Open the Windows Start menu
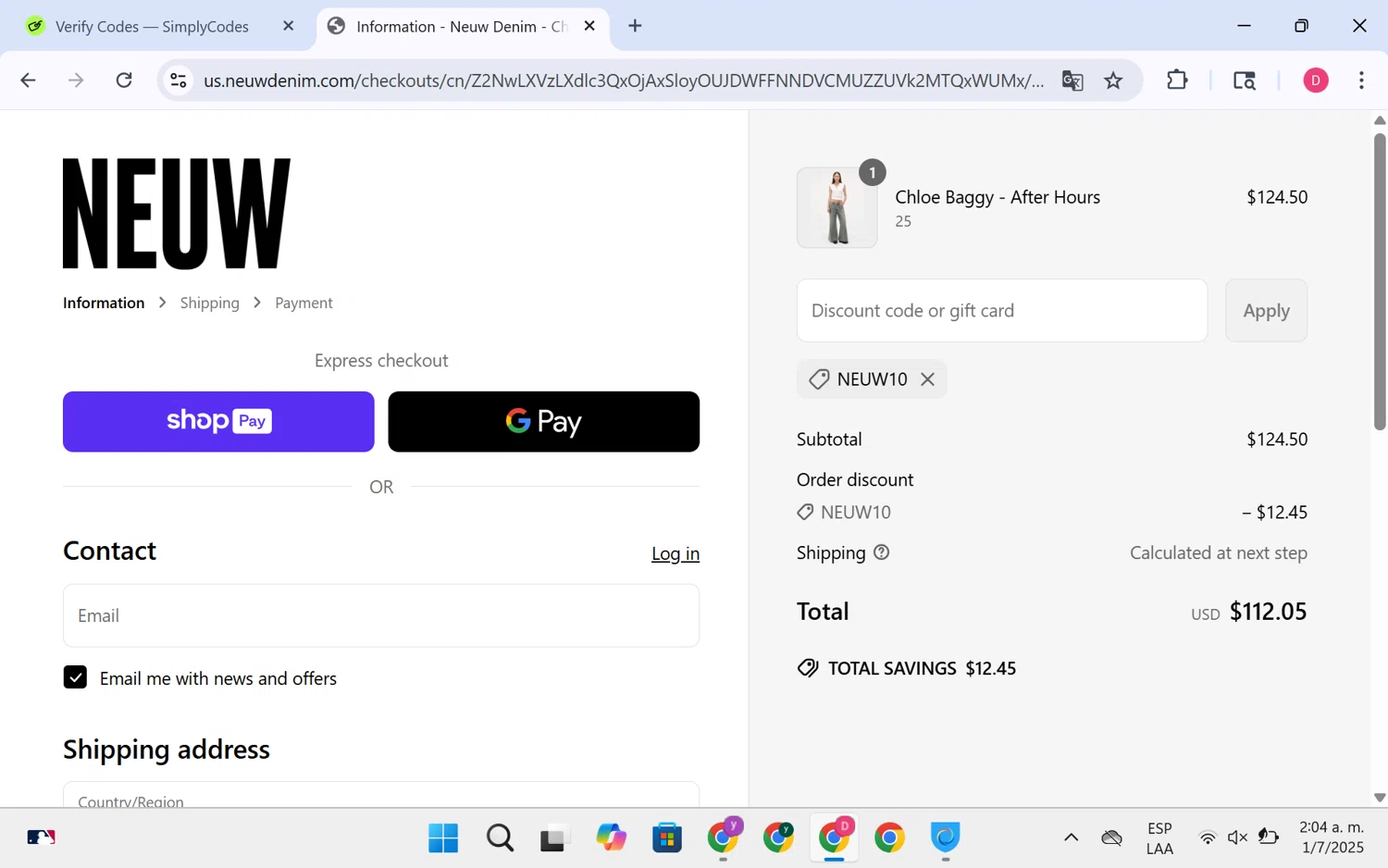 (x=443, y=837)
